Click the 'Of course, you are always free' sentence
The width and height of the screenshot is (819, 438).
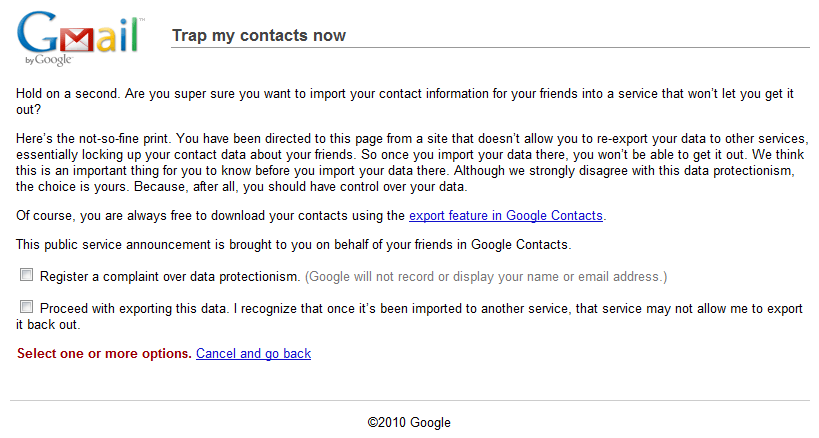click(x=200, y=215)
